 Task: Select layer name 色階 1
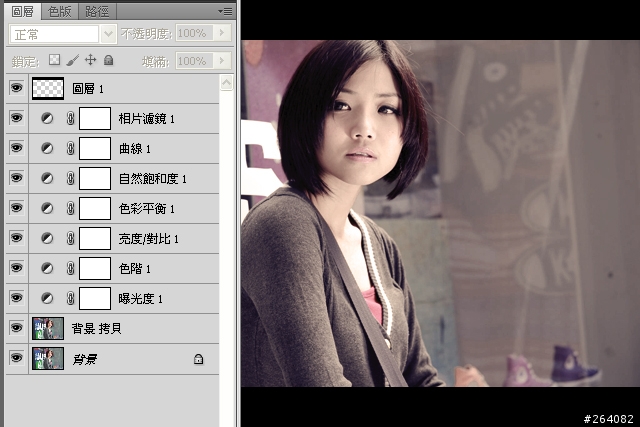pos(135,269)
